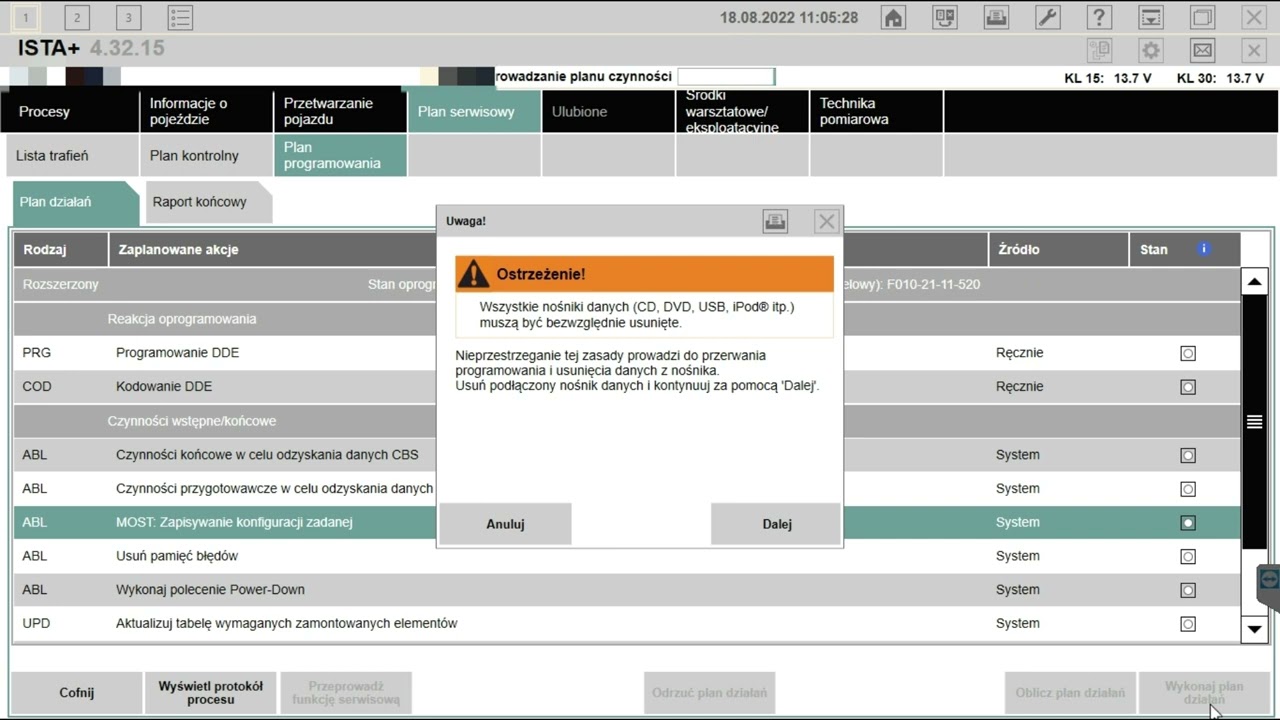Switch to session 3 button
This screenshot has width=1280, height=720.
(128, 17)
